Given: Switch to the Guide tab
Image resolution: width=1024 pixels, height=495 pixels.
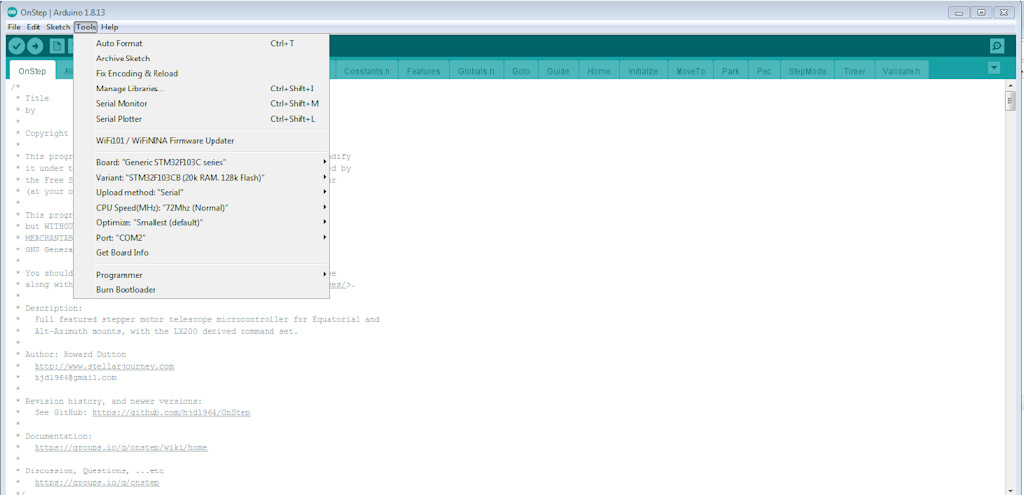Looking at the screenshot, I should 558,71.
